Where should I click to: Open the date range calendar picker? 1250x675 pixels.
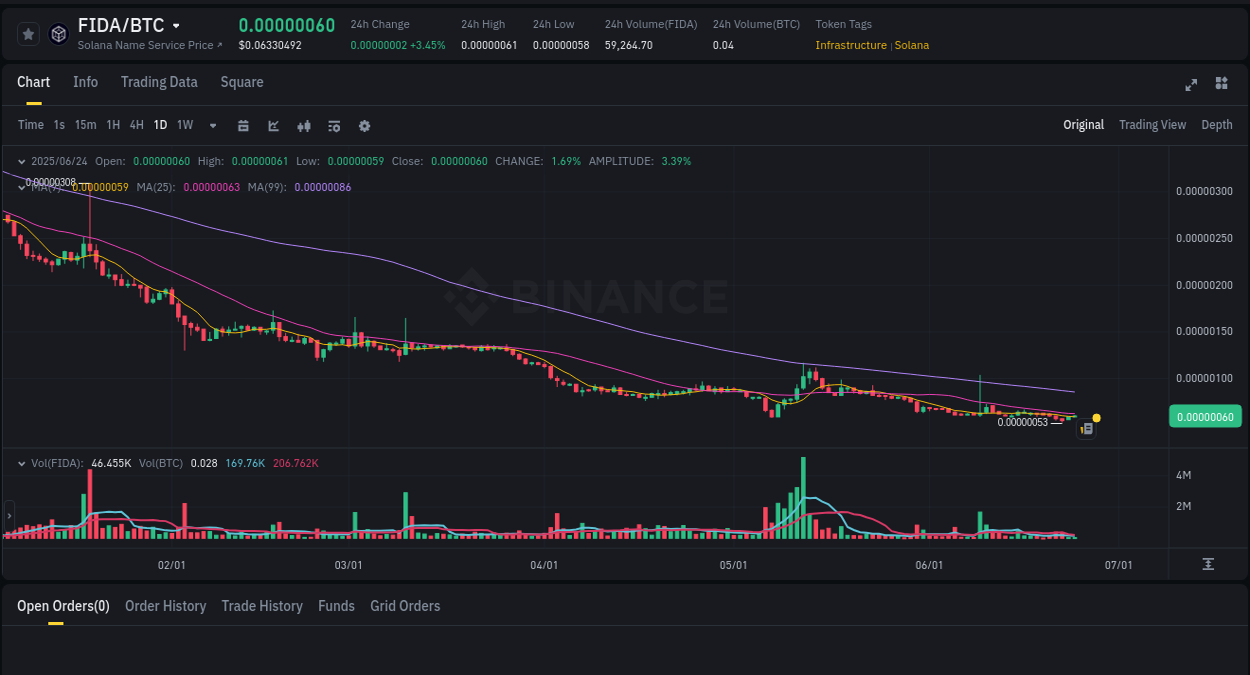(243, 125)
